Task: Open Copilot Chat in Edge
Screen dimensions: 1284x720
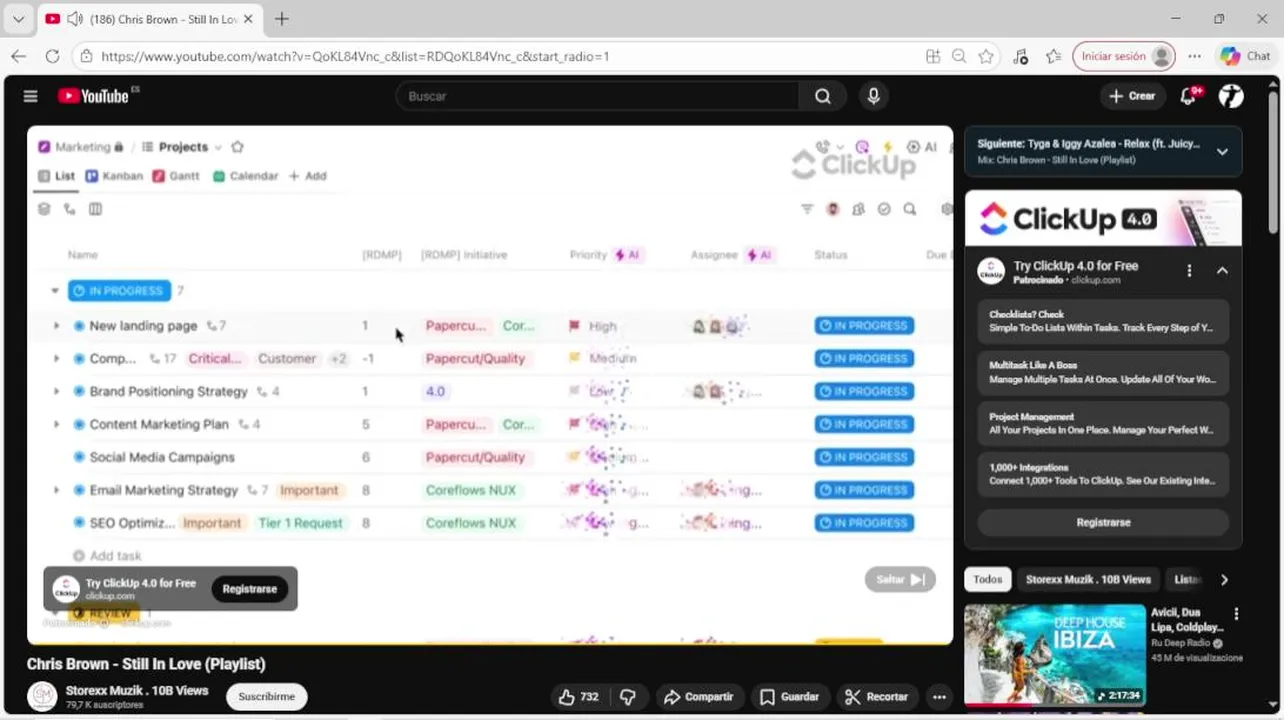Action: [x=1244, y=56]
